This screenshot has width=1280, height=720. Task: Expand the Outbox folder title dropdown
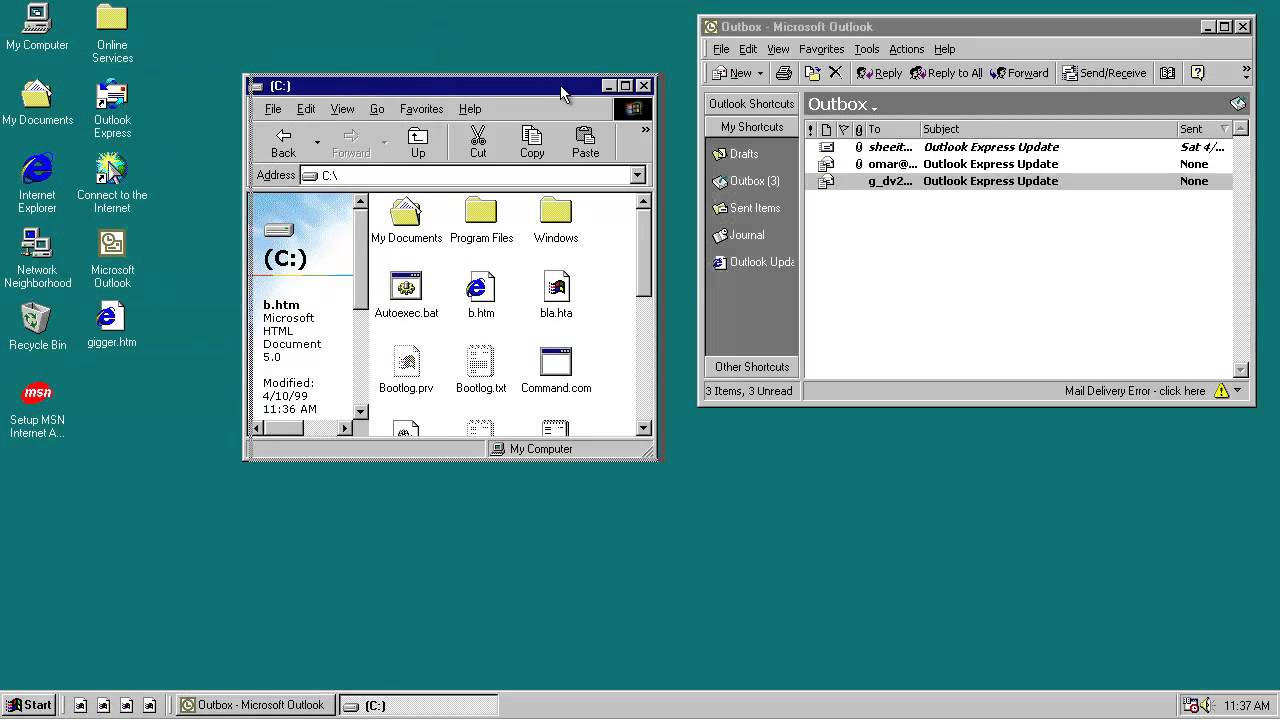(874, 107)
